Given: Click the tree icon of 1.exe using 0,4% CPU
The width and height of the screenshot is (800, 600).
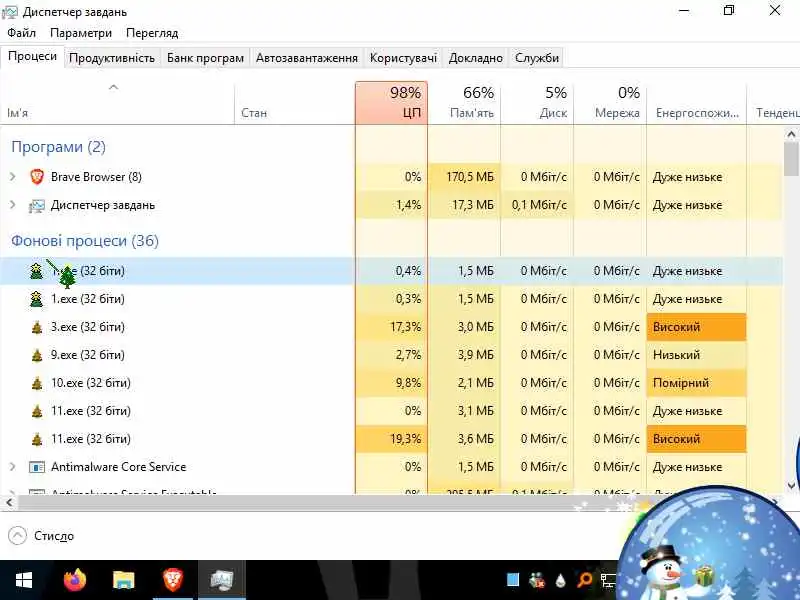Looking at the screenshot, I should pos(36,271).
